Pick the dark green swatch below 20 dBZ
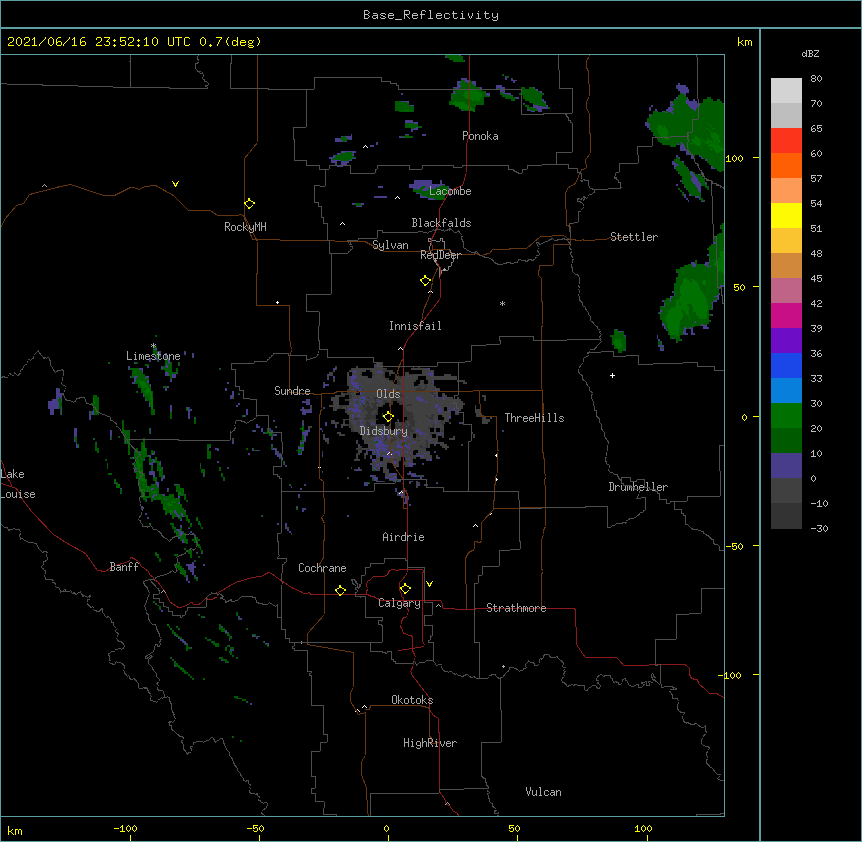This screenshot has height=842, width=862. click(786, 441)
